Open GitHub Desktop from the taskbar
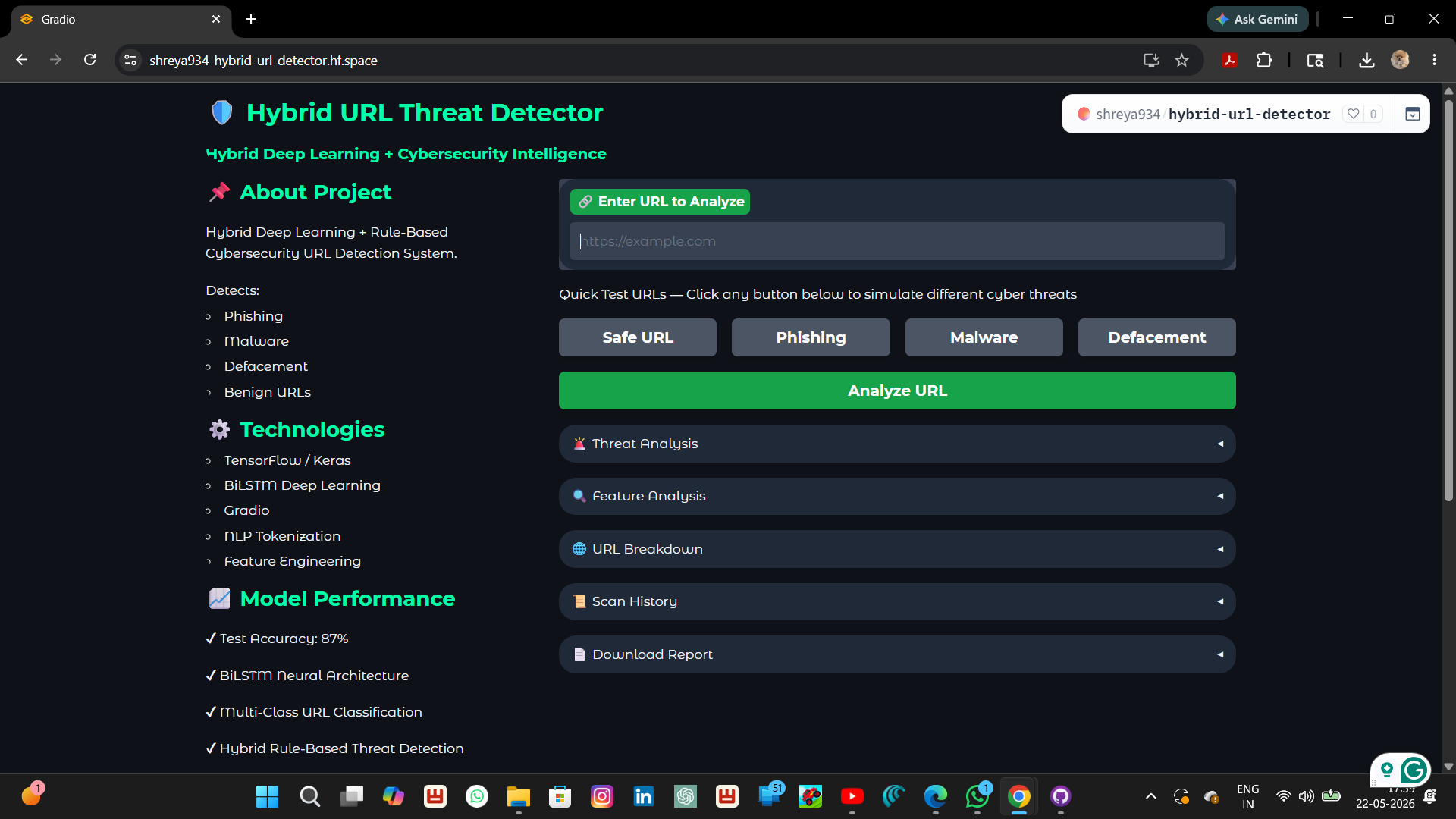This screenshot has height=819, width=1456. click(x=1060, y=796)
